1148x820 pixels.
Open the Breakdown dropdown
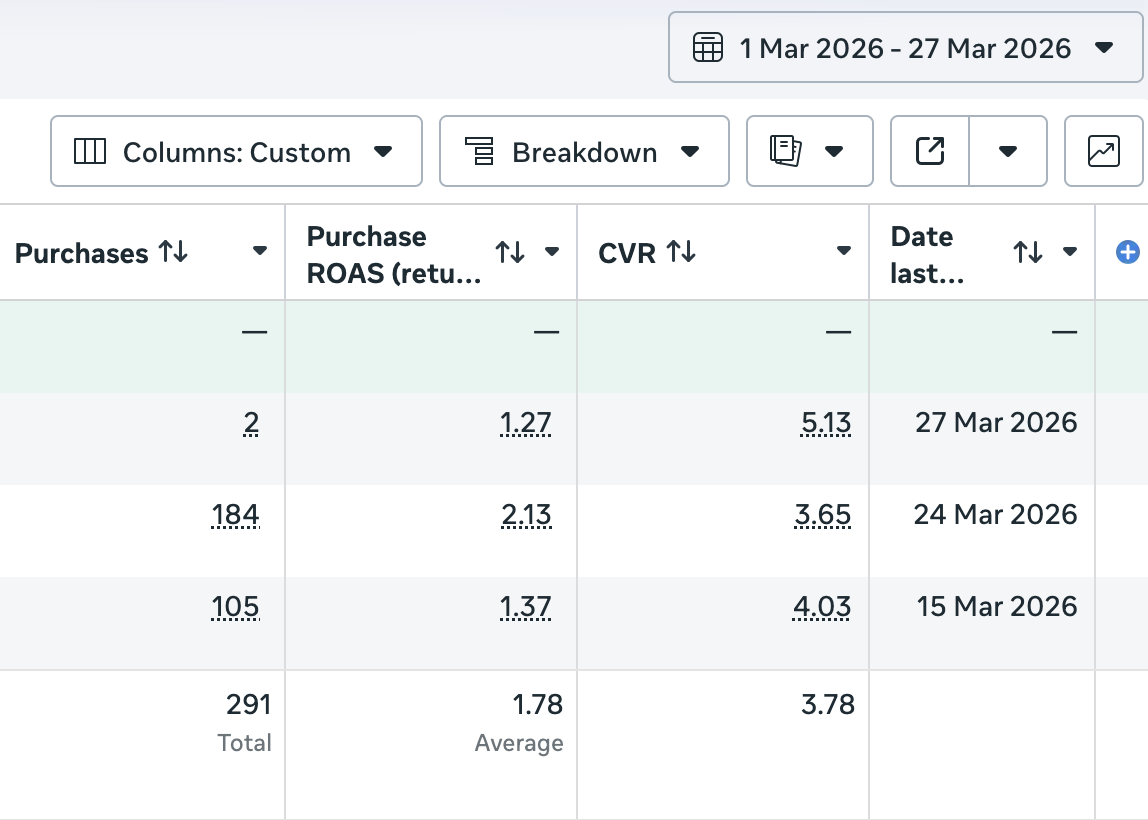584,152
